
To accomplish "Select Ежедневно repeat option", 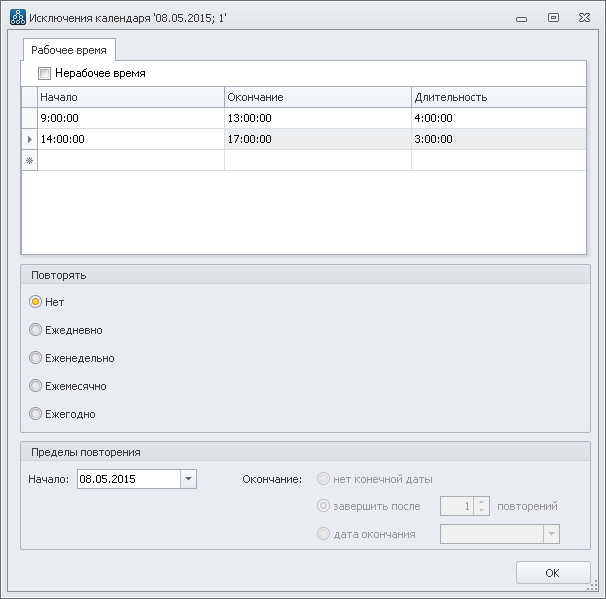I will 36,330.
